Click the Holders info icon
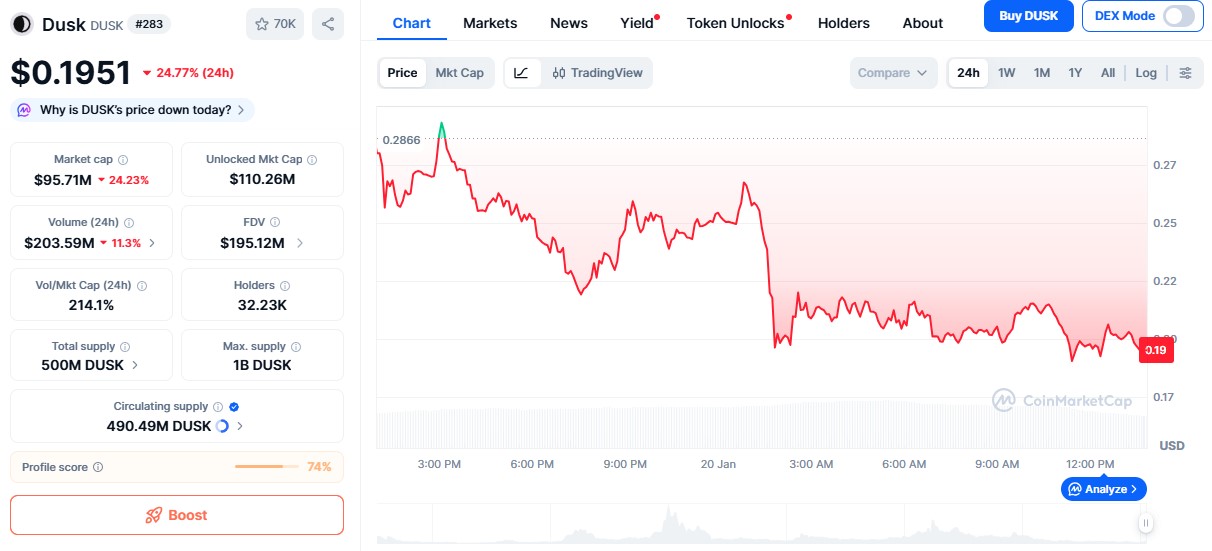The width and height of the screenshot is (1212, 551). pos(285,286)
